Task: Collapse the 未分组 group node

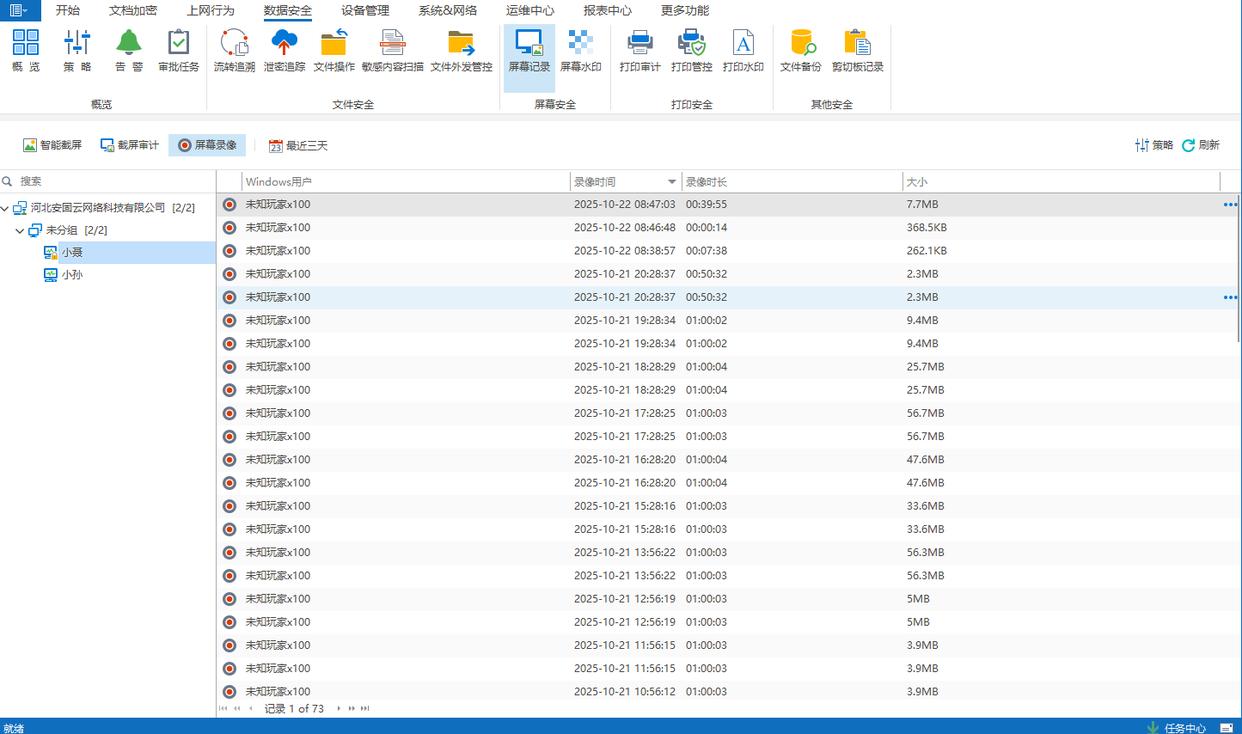Action: pos(20,231)
